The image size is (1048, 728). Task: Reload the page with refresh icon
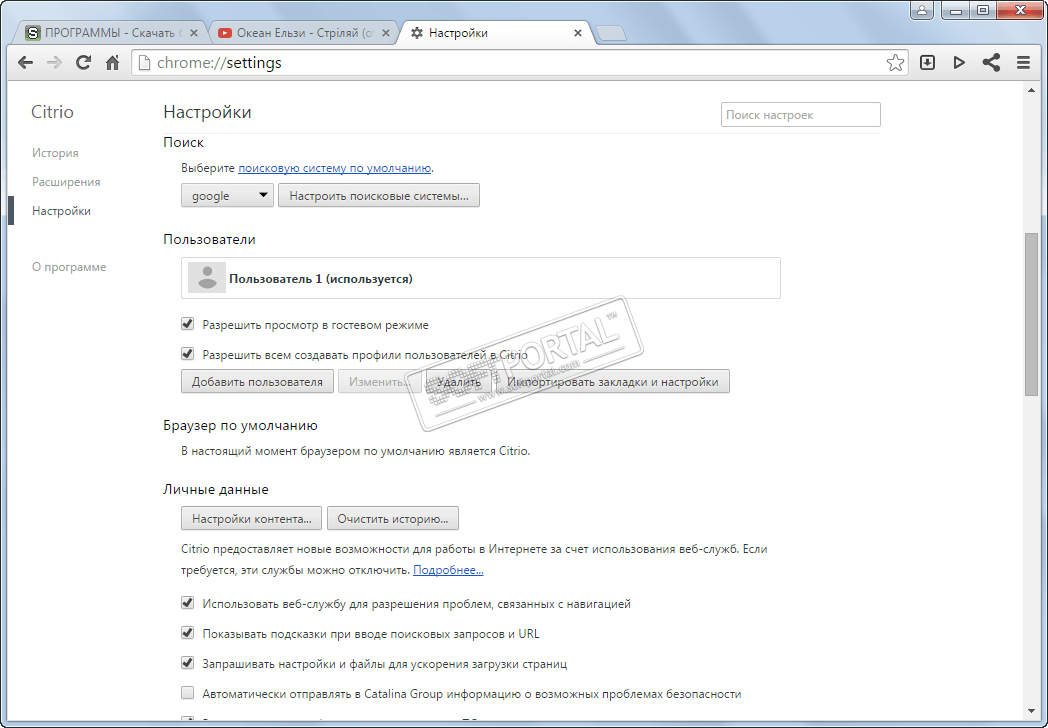[84, 63]
